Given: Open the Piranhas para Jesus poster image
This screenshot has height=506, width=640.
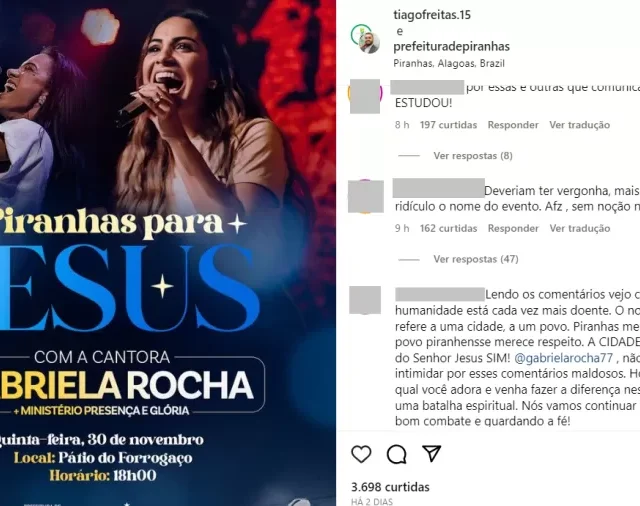Looking at the screenshot, I should (x=168, y=253).
